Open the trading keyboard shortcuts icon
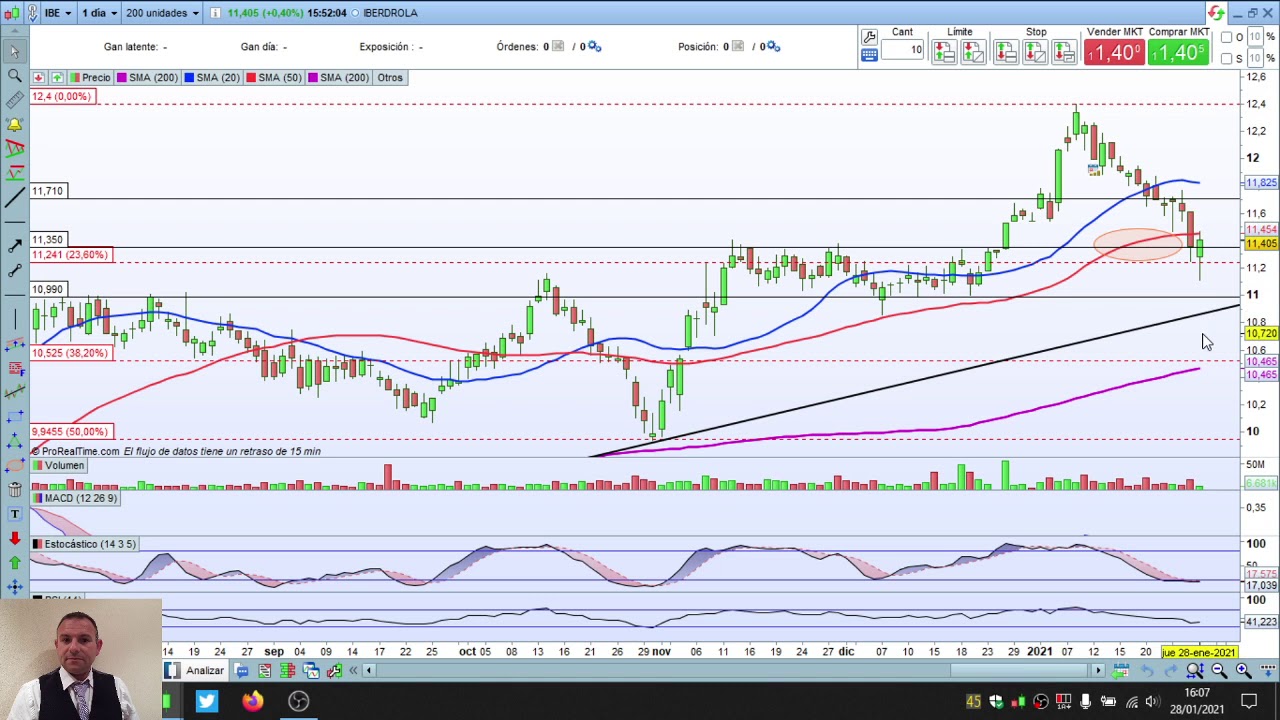The height and width of the screenshot is (720, 1280). (x=869, y=55)
